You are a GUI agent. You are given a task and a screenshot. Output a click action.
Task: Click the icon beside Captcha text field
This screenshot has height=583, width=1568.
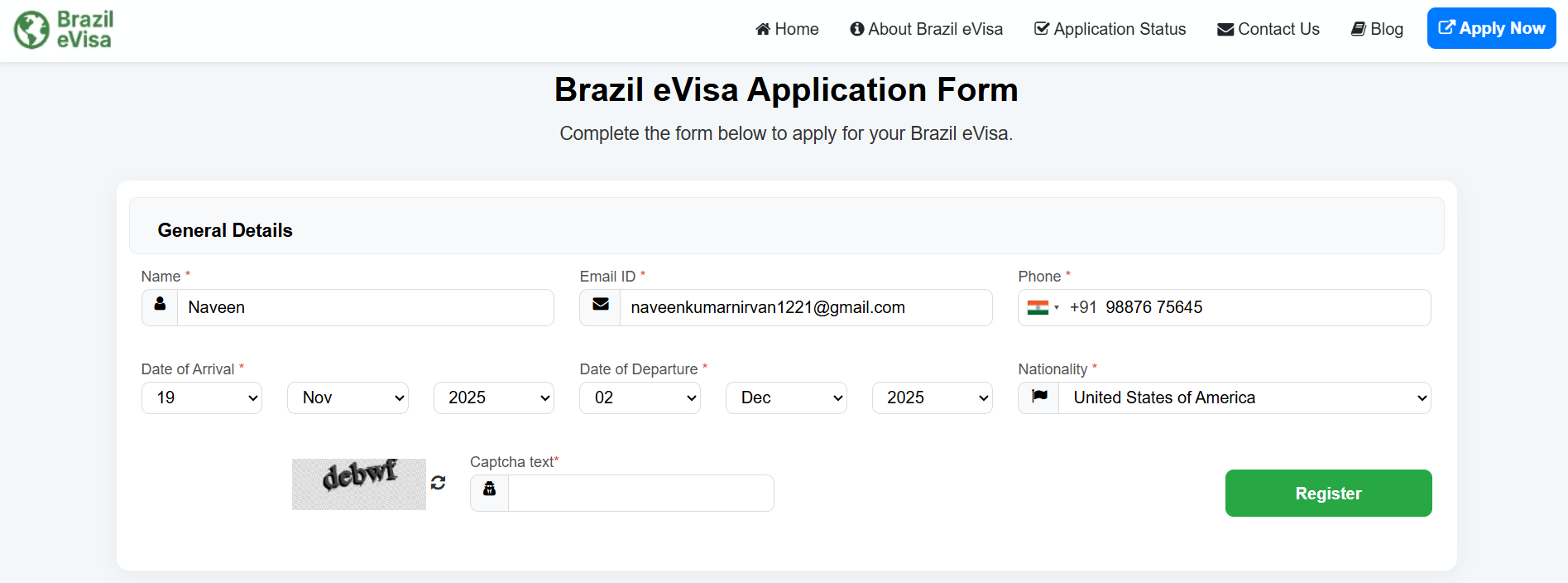489,489
